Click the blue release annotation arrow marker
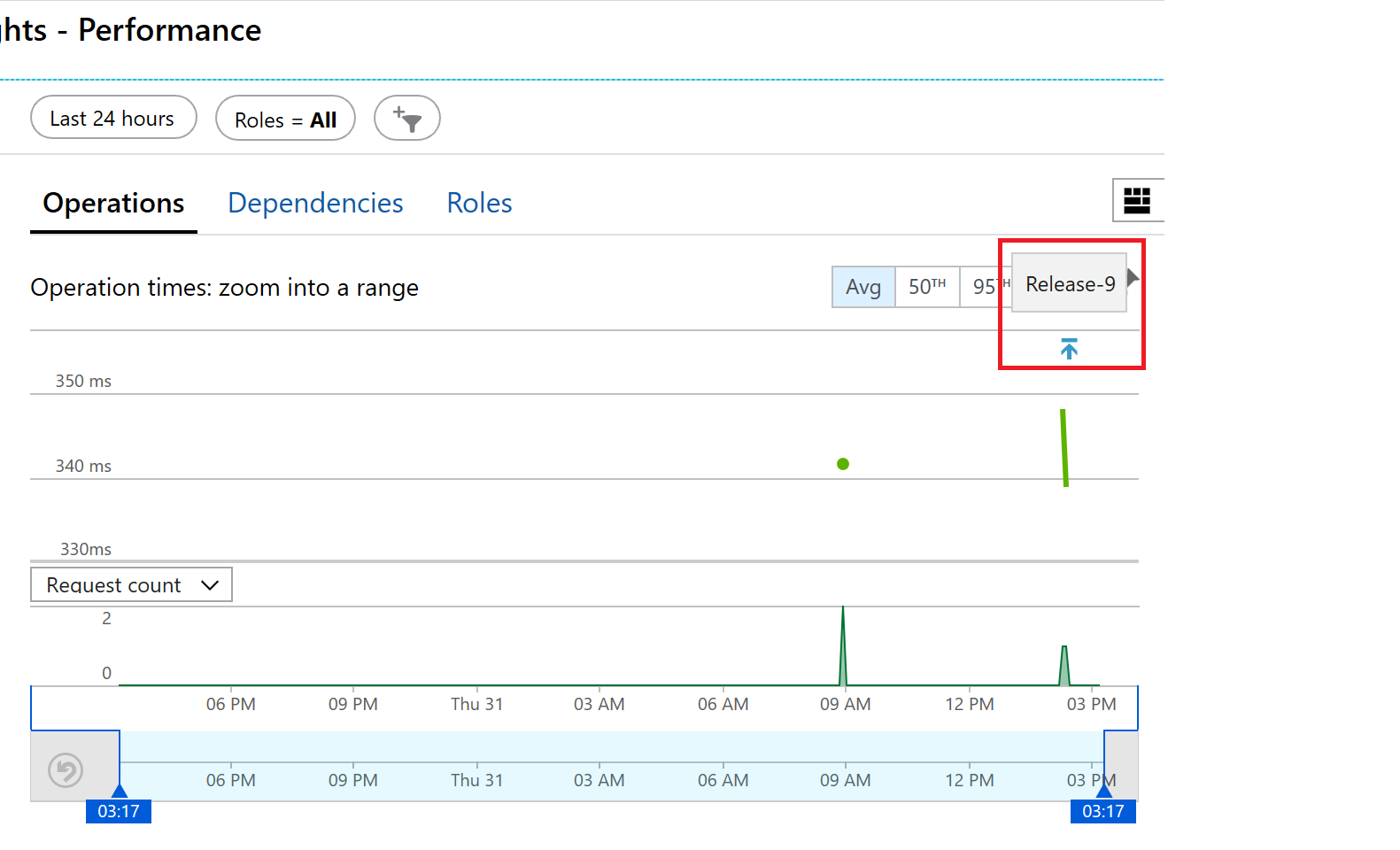Screen dimensions: 1400x850 [x=1069, y=349]
